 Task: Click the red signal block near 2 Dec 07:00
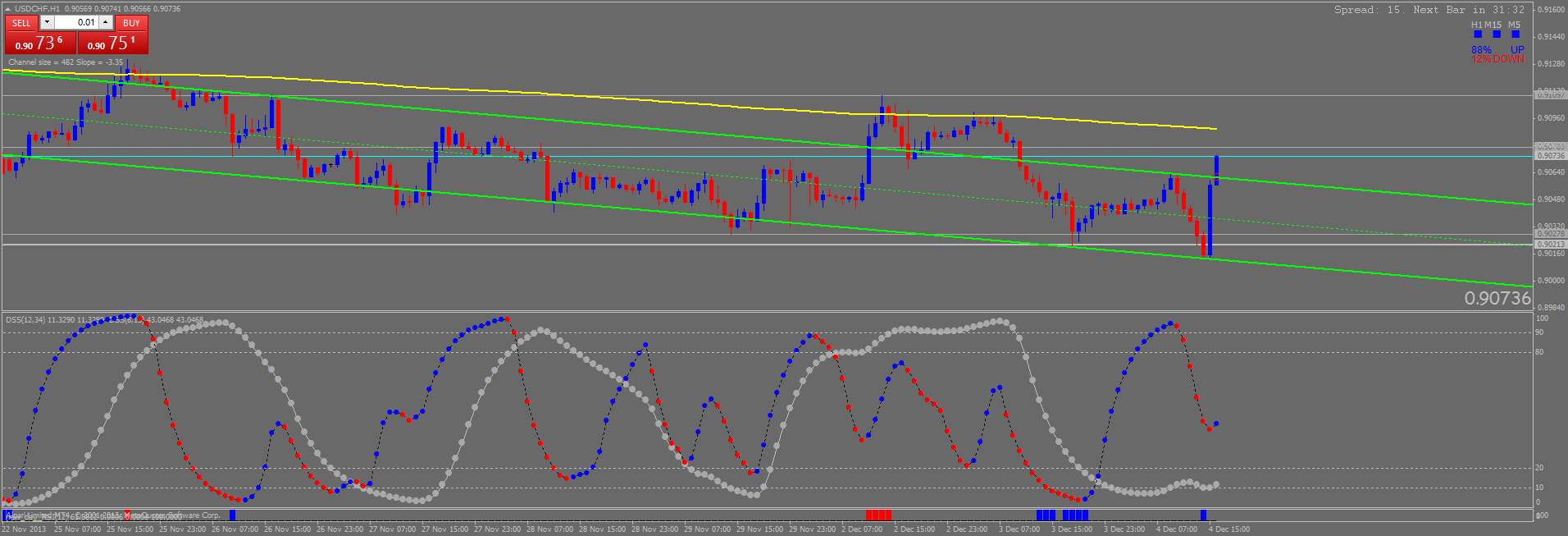pyautogui.click(x=878, y=515)
